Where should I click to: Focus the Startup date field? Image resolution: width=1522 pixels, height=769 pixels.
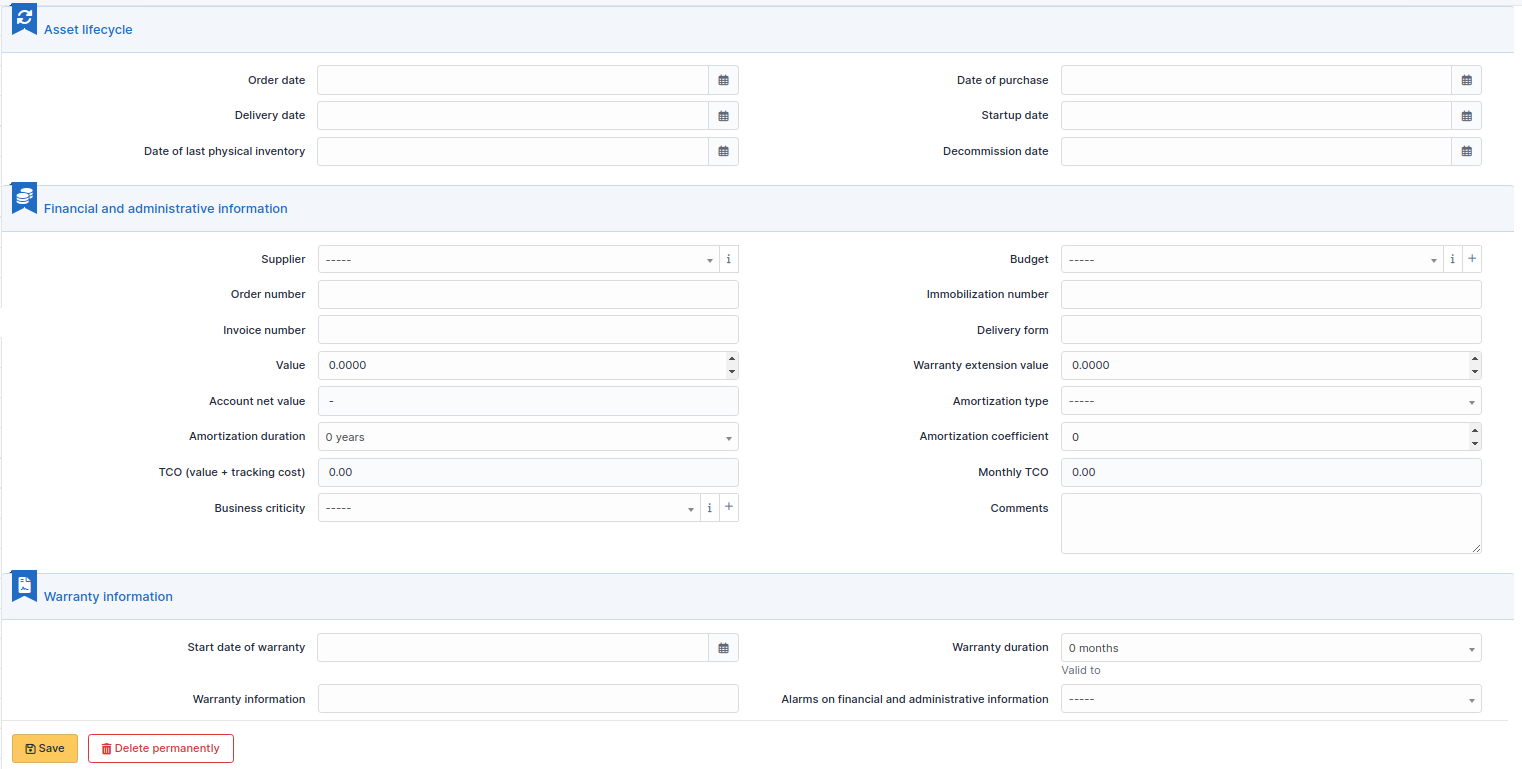pos(1256,116)
